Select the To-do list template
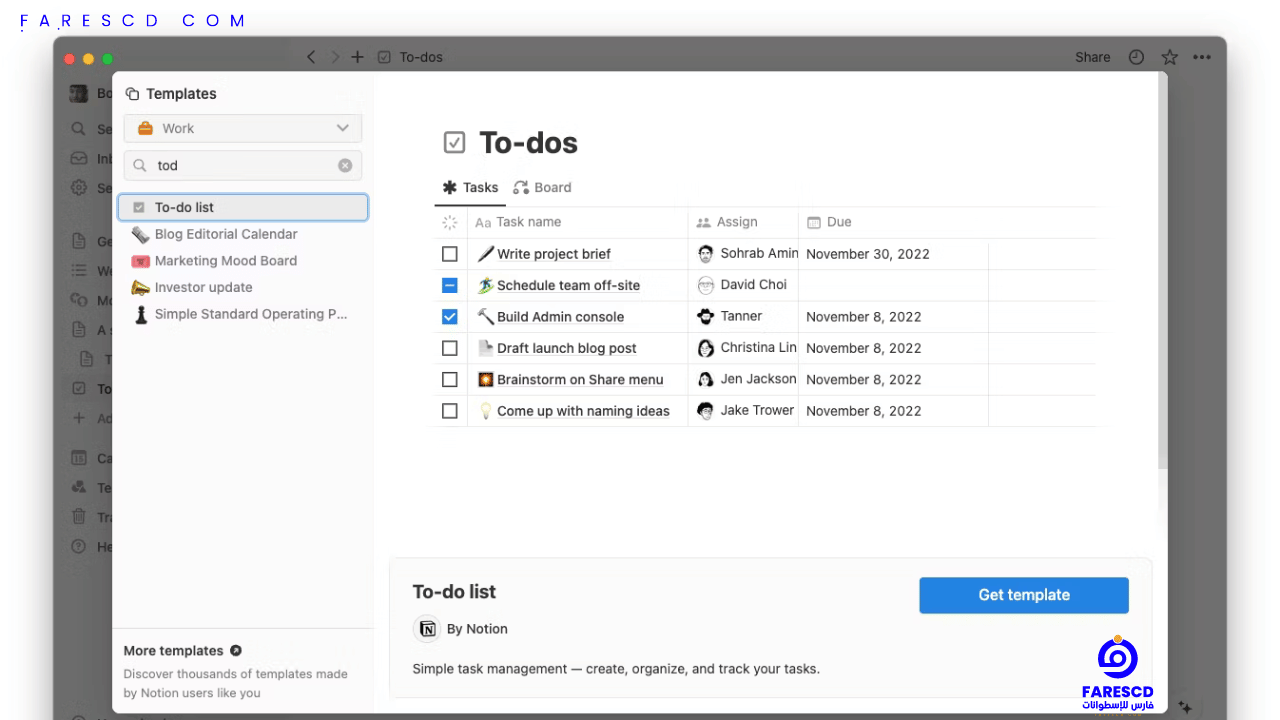 click(243, 207)
